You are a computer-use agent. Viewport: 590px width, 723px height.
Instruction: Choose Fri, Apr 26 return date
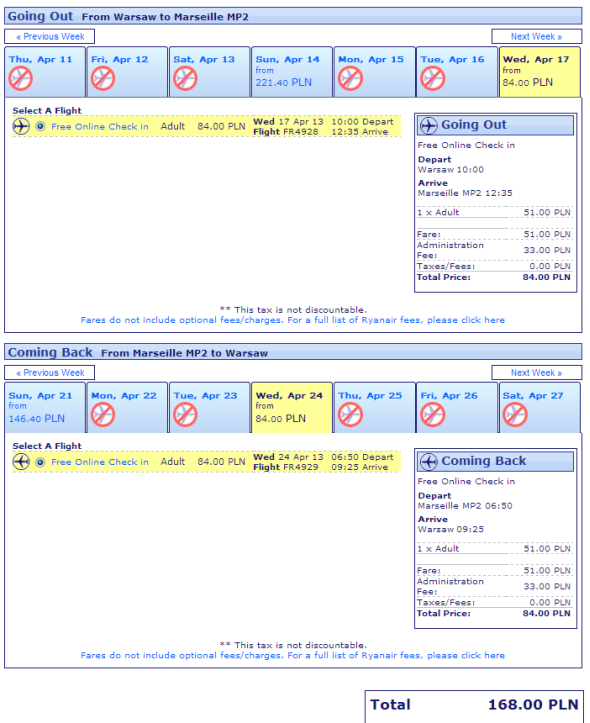pyautogui.click(x=457, y=408)
